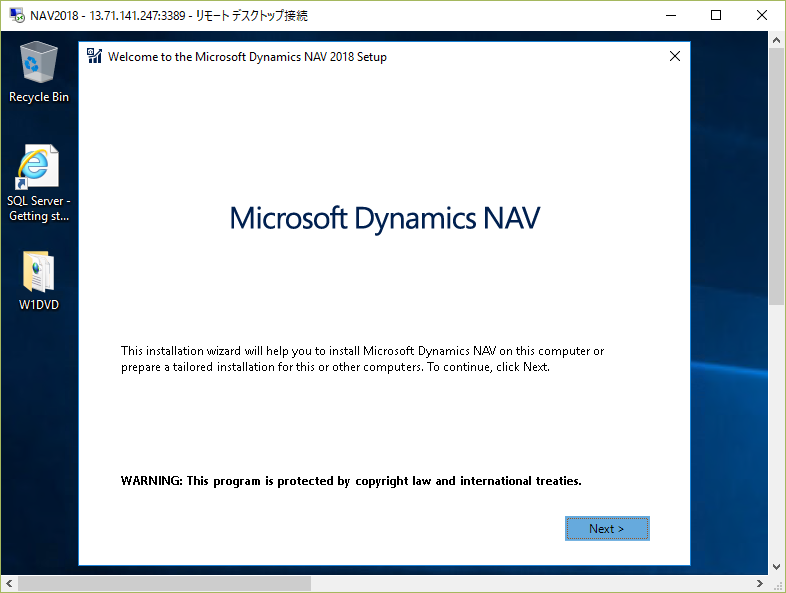Select the Recycle Bin desktop icon

[x=39, y=73]
